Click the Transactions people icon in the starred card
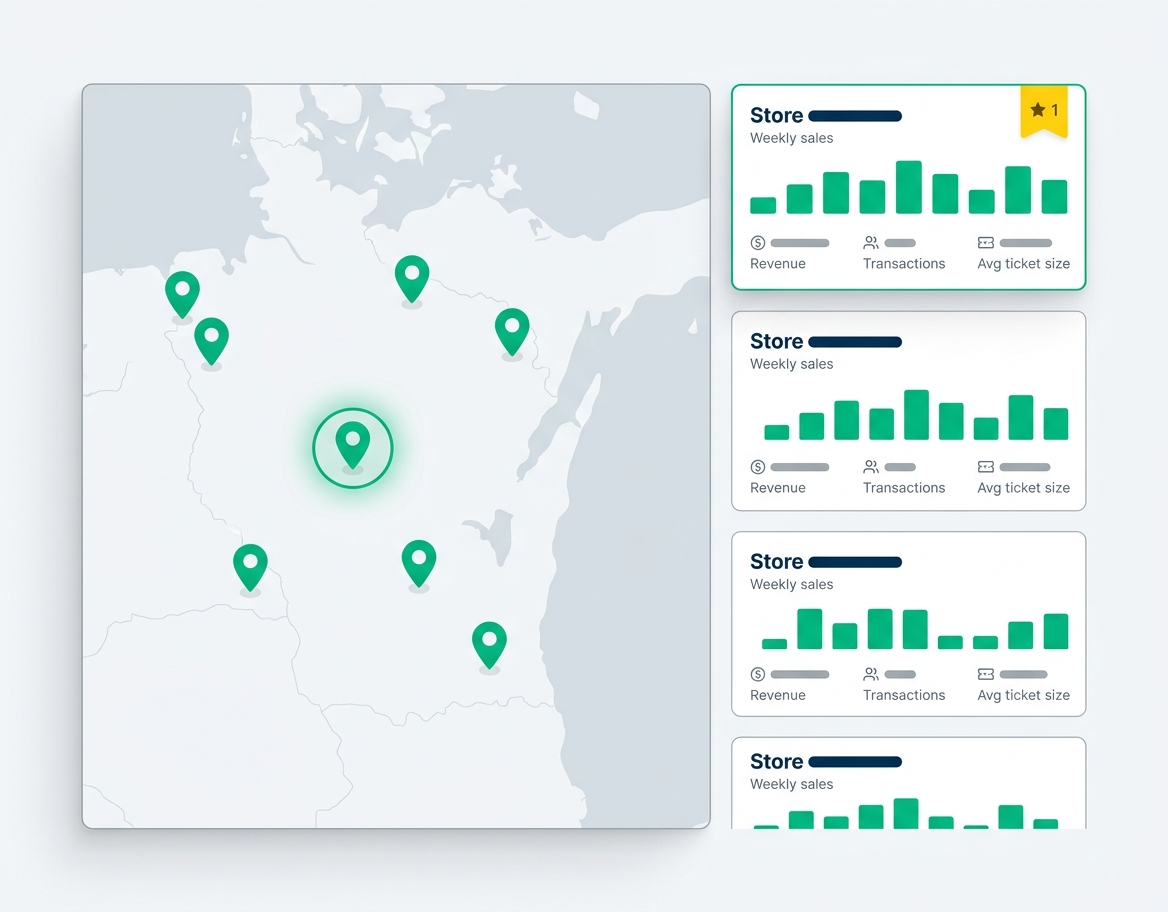Viewport: 1168px width, 912px height. point(871,243)
